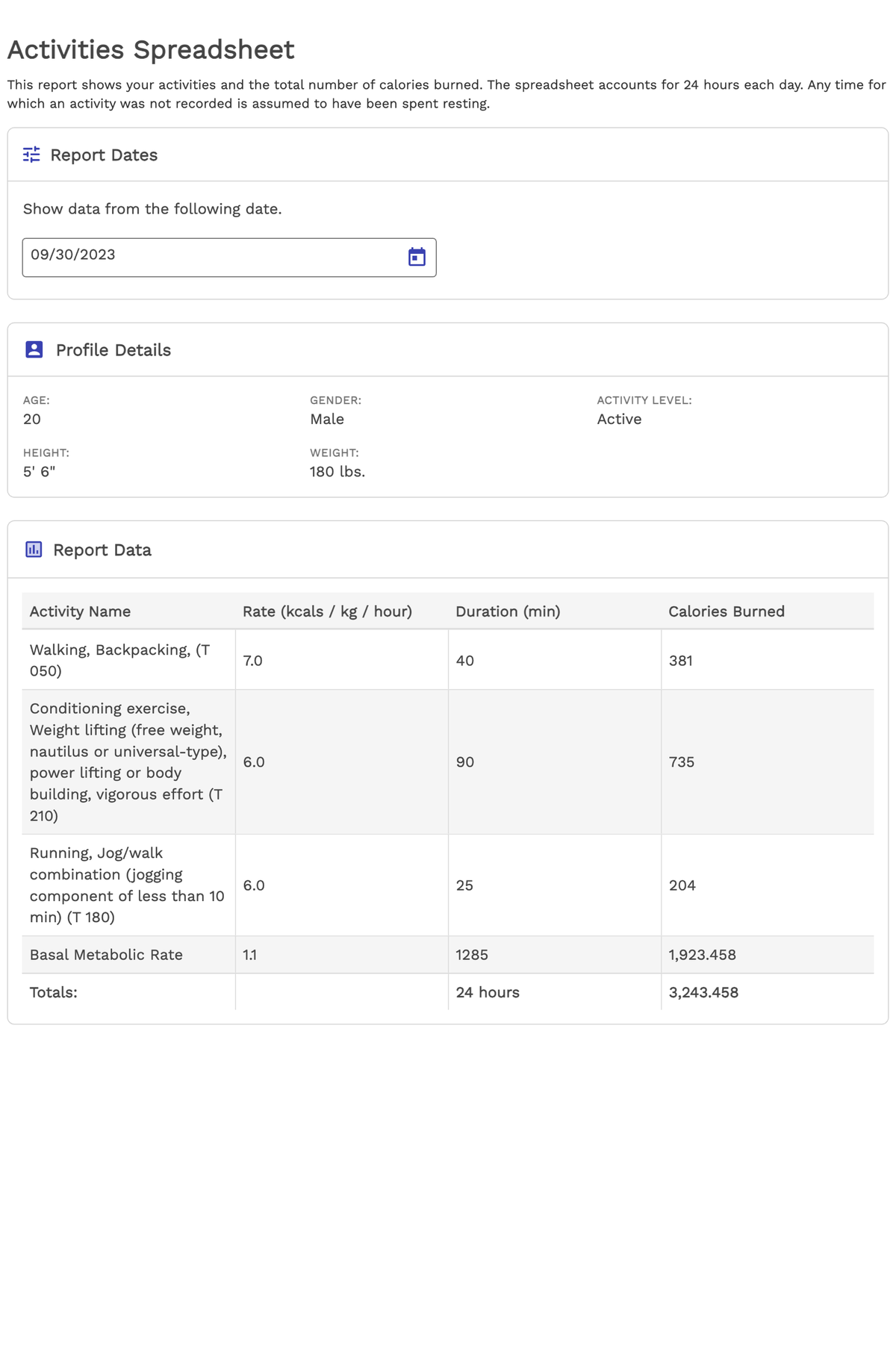Click the Duration (min) column header
Viewport: 896px width, 1358px height.
(x=508, y=611)
